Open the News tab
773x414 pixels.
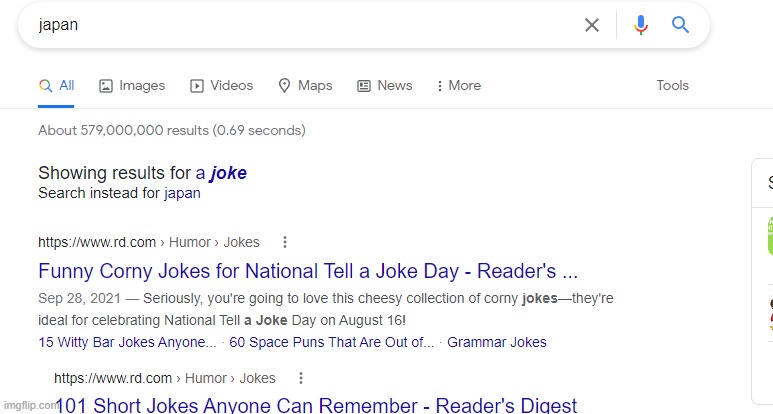385,86
